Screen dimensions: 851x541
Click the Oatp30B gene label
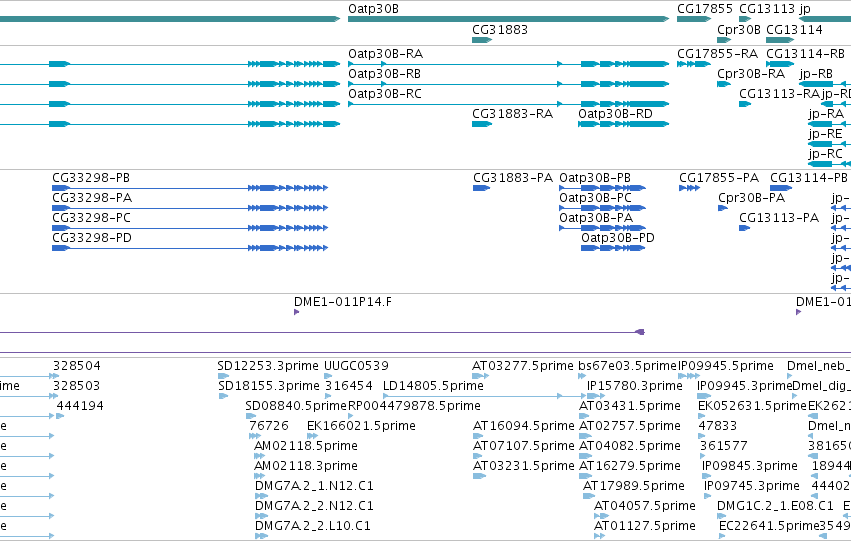(x=373, y=9)
